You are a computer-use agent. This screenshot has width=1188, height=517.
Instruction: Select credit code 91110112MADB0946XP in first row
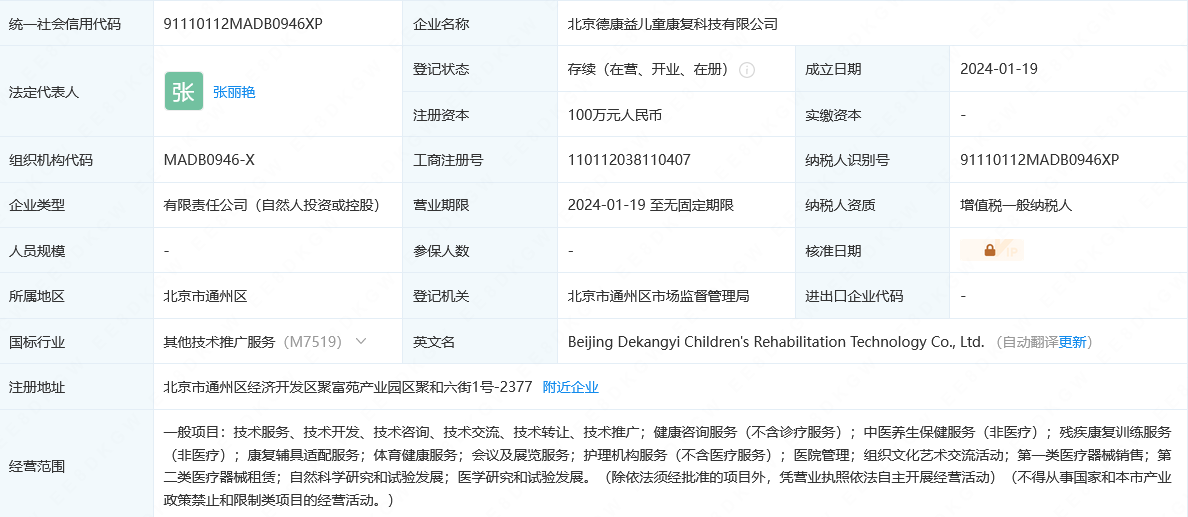[243, 24]
